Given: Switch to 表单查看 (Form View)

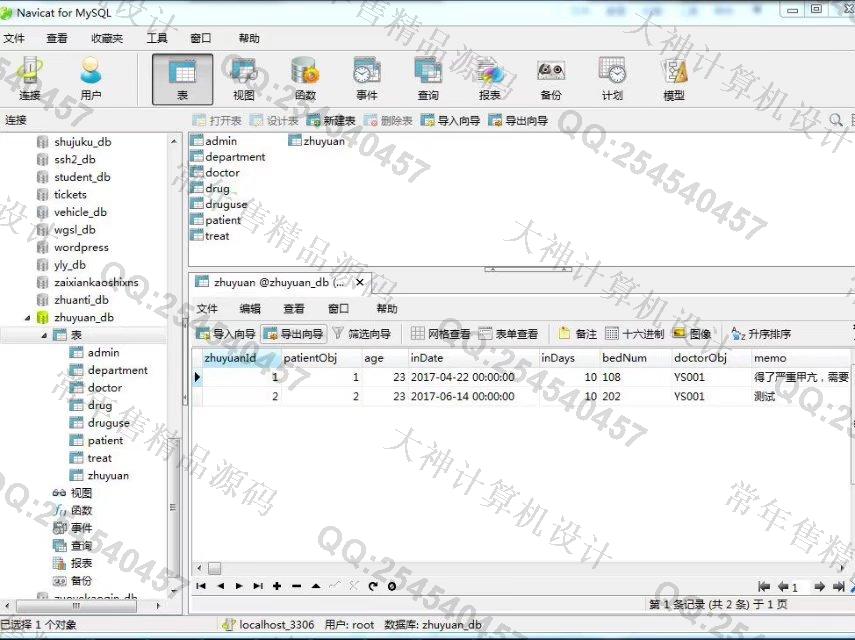Looking at the screenshot, I should pyautogui.click(x=508, y=334).
